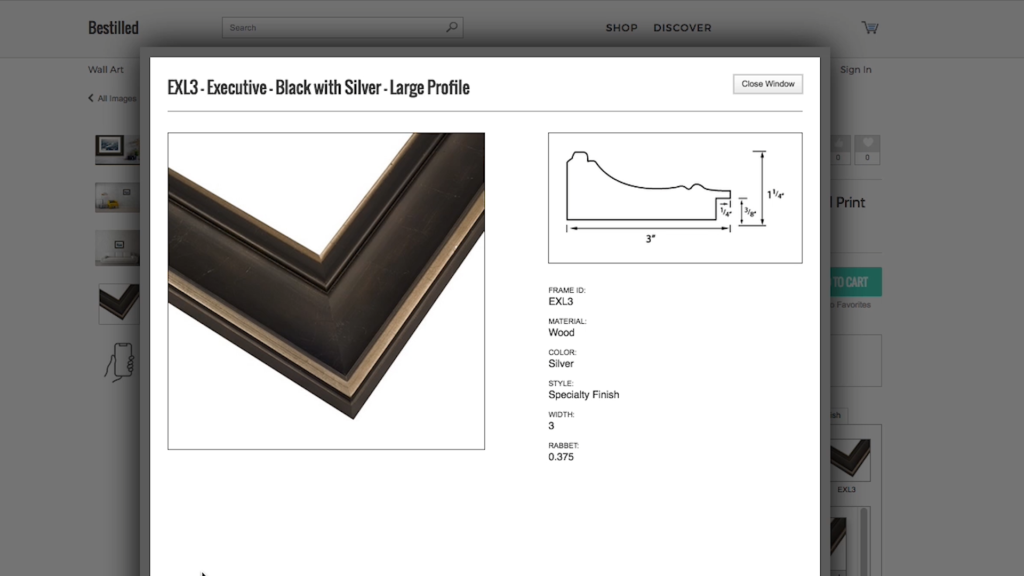Select the first framed art thumbnail
The width and height of the screenshot is (1024, 576).
tap(116, 148)
